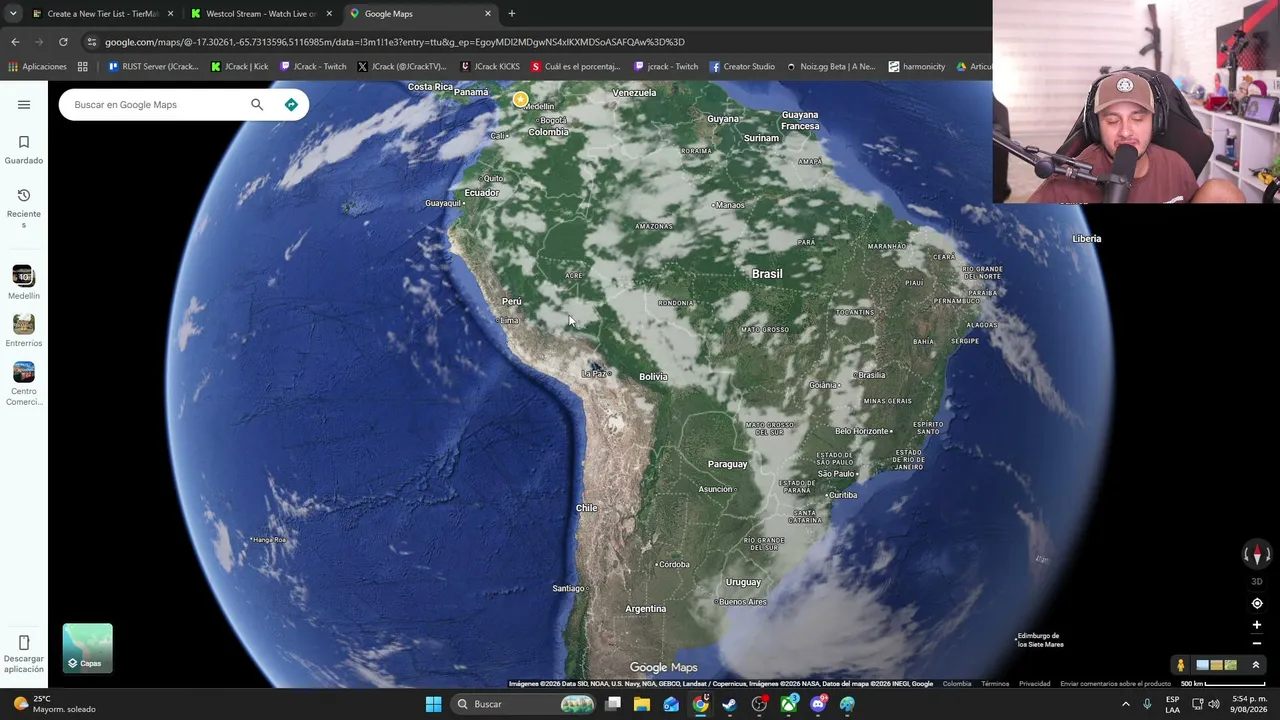Click the Brasil country label on map
This screenshot has width=1280, height=720.
pyautogui.click(x=767, y=274)
